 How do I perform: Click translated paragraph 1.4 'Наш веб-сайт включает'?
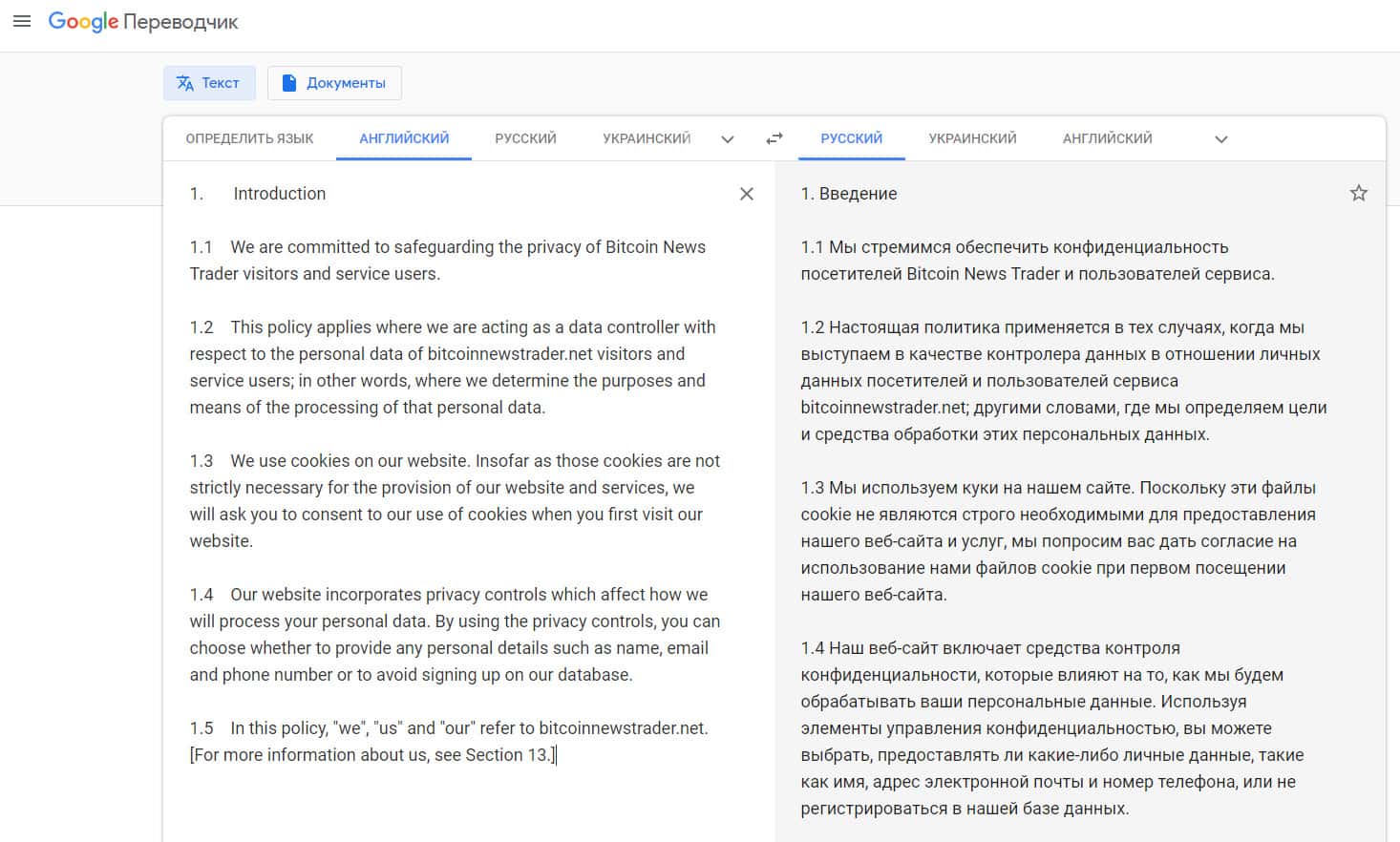click(1052, 728)
